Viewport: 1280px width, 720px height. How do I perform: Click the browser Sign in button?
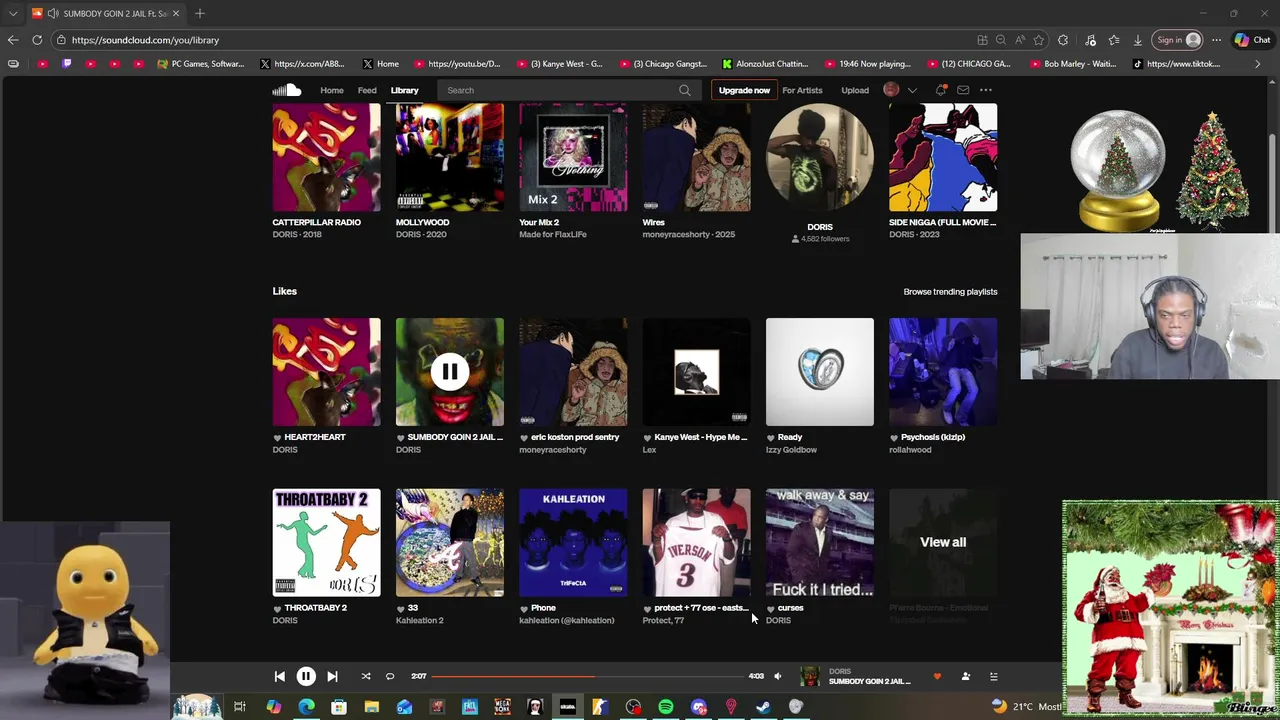1176,40
